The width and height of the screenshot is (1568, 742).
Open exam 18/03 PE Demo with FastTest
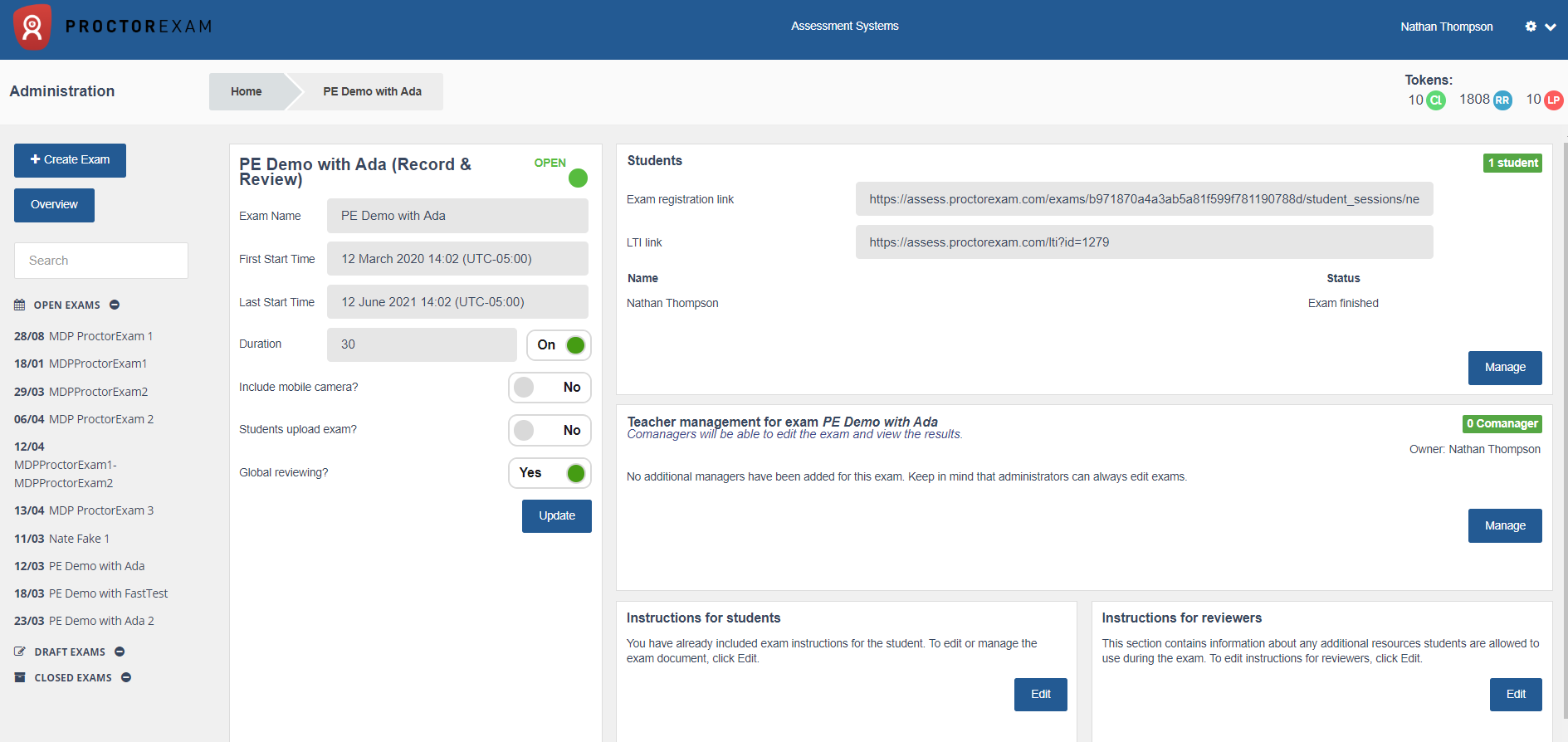[91, 593]
